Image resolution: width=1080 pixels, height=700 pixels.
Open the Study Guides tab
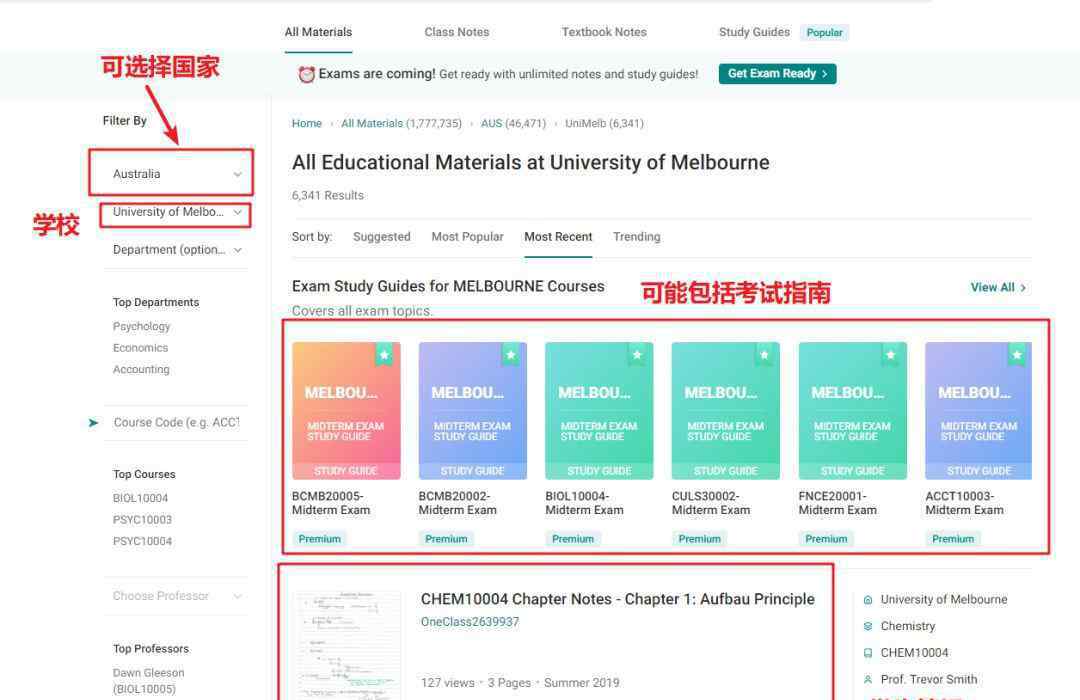[754, 32]
